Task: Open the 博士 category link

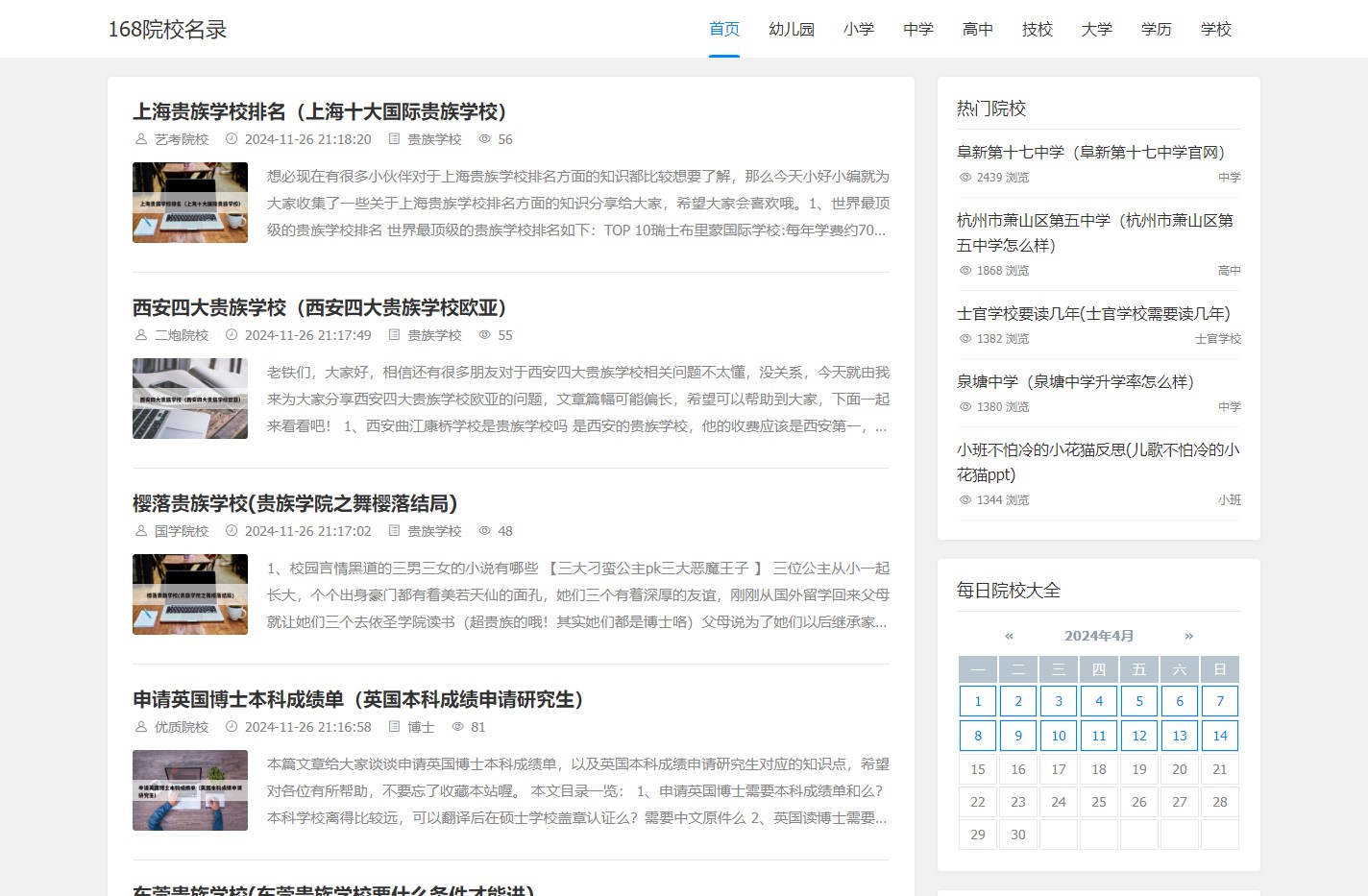Action: [421, 727]
